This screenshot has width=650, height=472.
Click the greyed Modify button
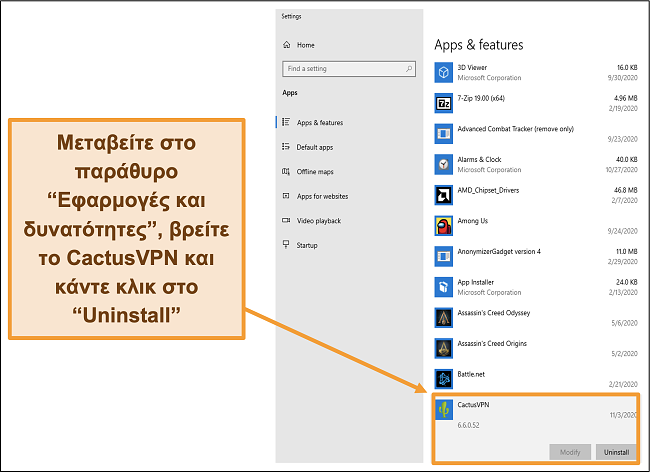(570, 452)
